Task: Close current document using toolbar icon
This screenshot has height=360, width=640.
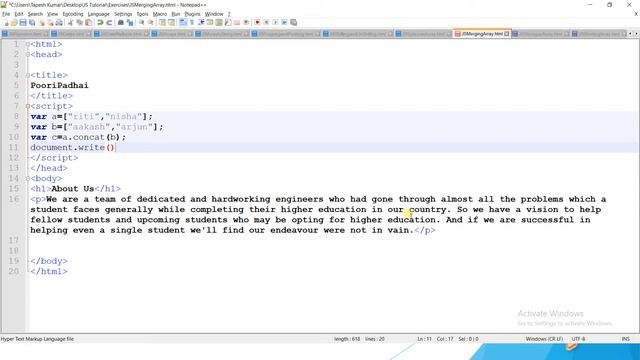Action: [41, 22]
